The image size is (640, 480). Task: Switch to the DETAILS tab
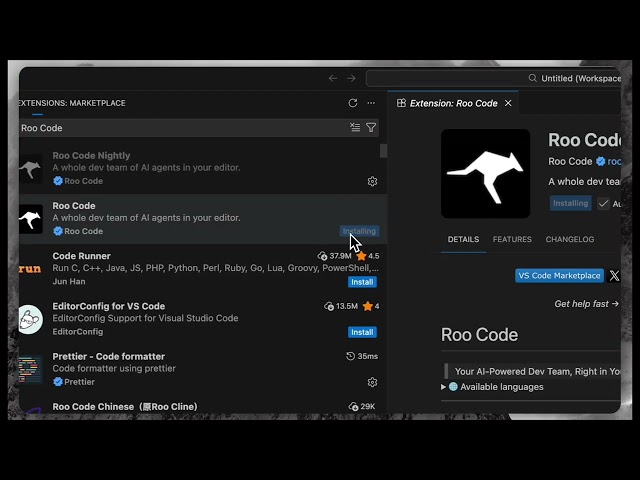click(x=463, y=239)
